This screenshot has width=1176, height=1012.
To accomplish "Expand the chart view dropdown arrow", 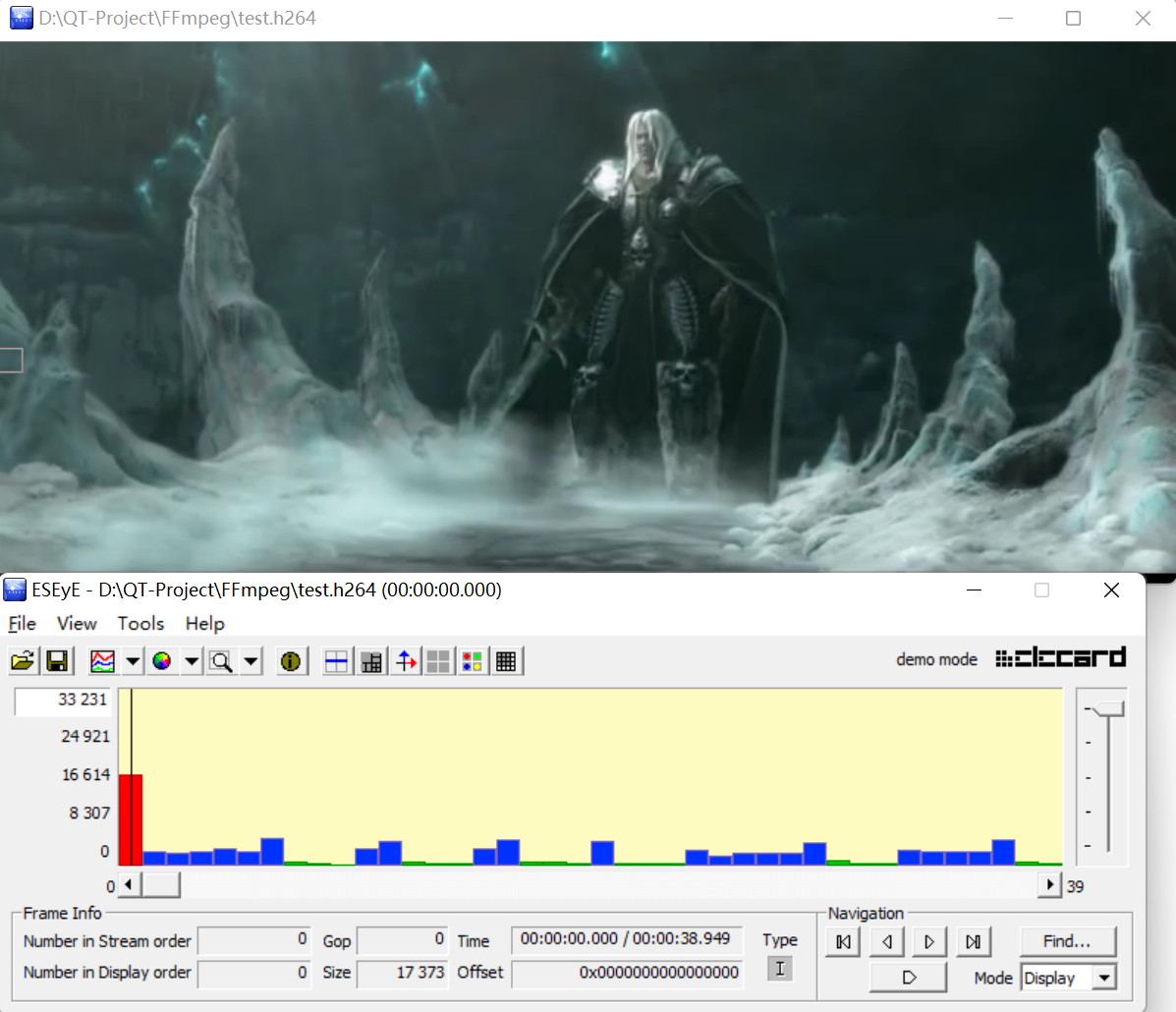I will 132,661.
